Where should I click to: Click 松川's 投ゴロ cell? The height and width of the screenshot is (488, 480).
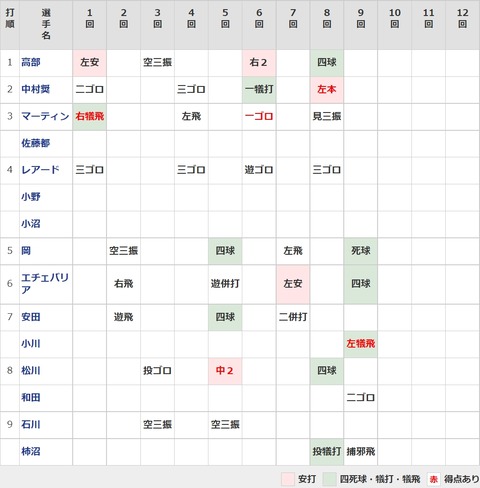point(157,371)
